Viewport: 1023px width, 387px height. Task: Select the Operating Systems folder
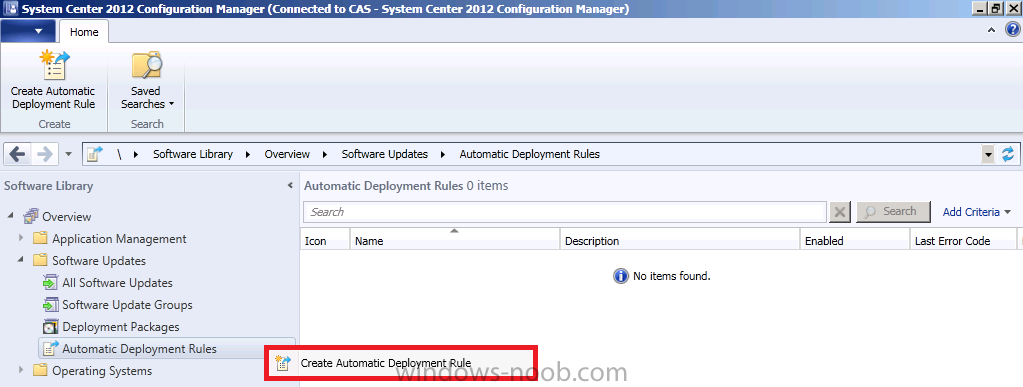[x=102, y=371]
